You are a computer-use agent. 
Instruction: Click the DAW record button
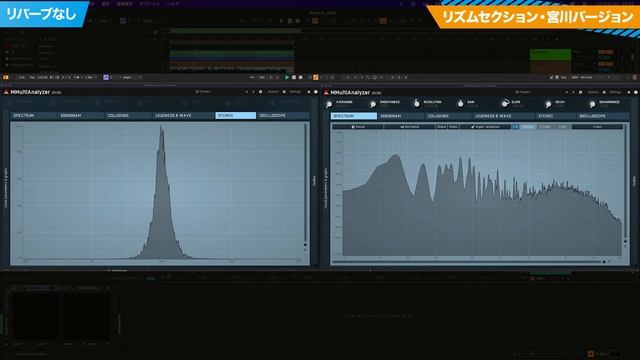pos(301,77)
